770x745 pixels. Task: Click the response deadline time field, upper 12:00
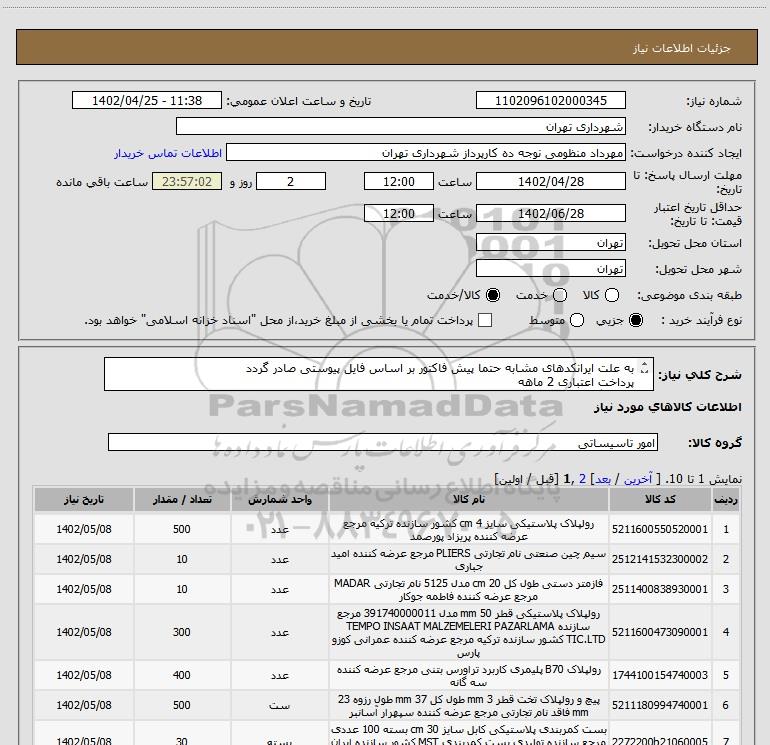[399, 181]
